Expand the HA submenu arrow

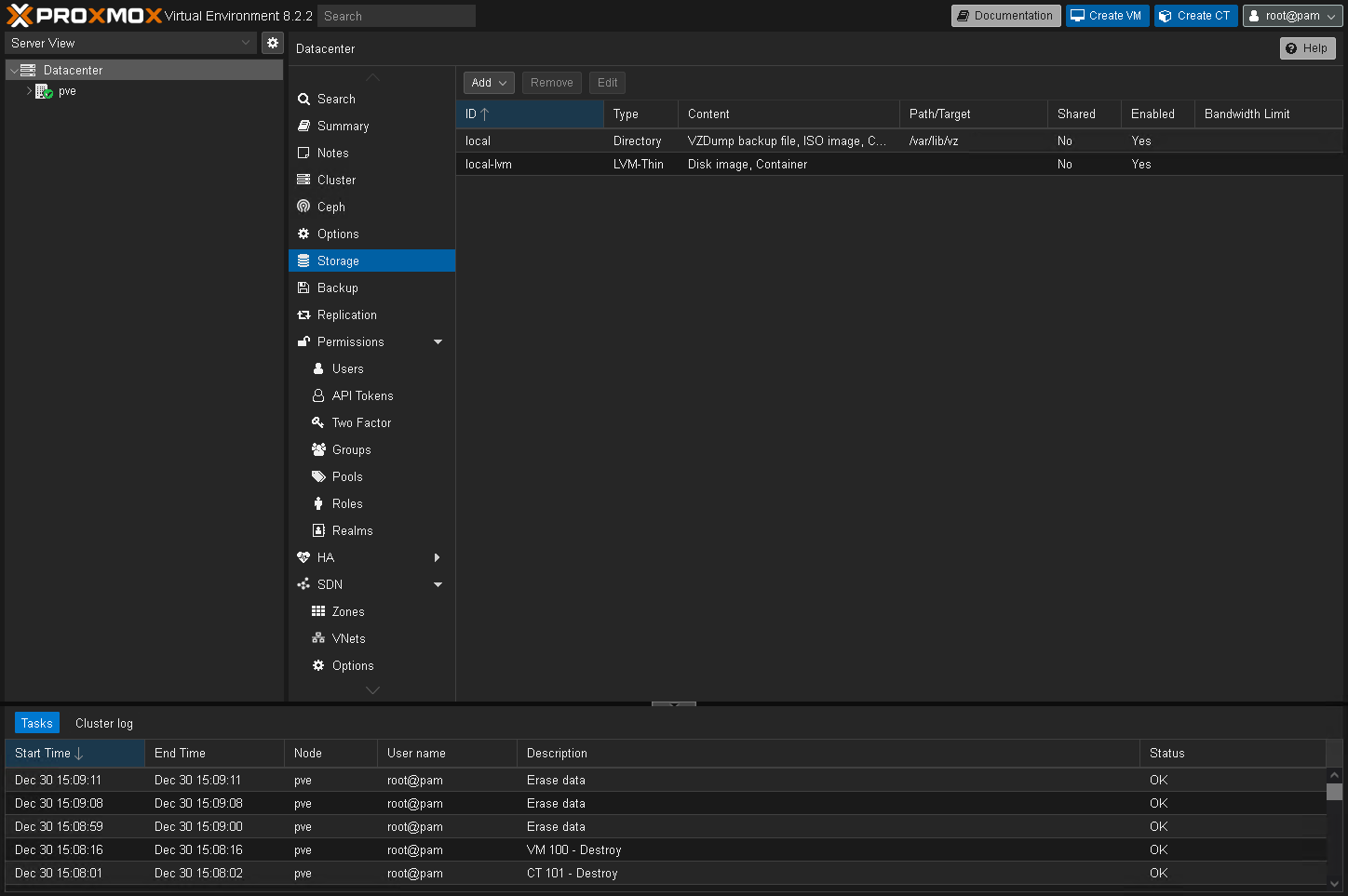[x=438, y=557]
